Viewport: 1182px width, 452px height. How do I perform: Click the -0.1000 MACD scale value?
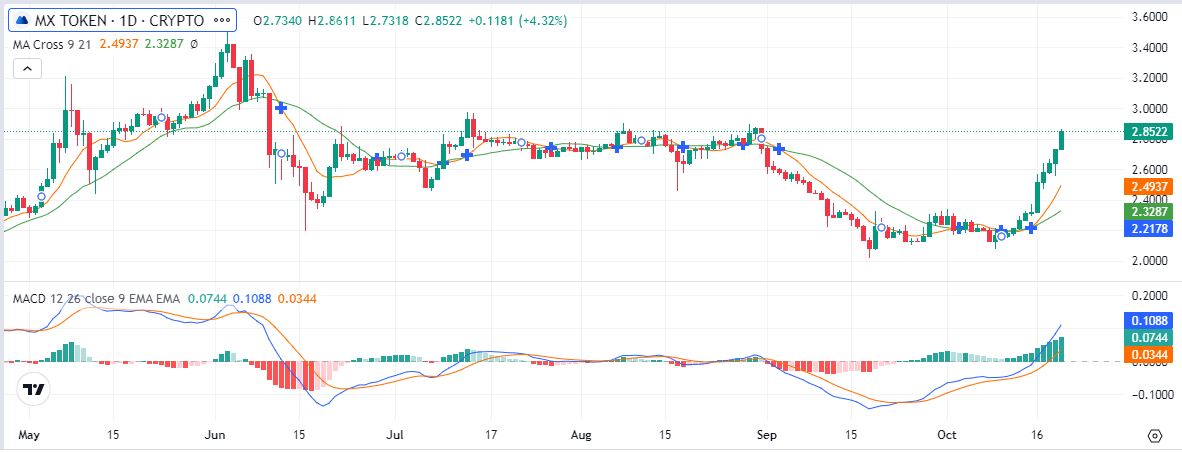(x=1151, y=394)
